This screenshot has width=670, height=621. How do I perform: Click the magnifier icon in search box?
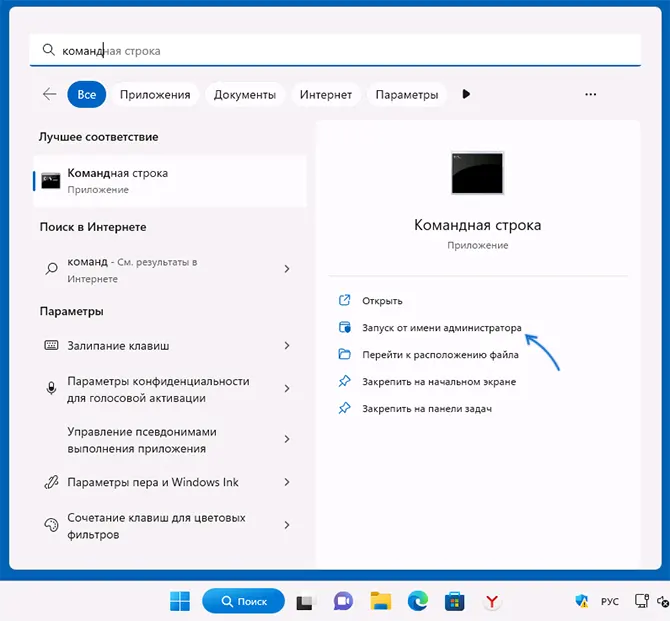[x=49, y=50]
